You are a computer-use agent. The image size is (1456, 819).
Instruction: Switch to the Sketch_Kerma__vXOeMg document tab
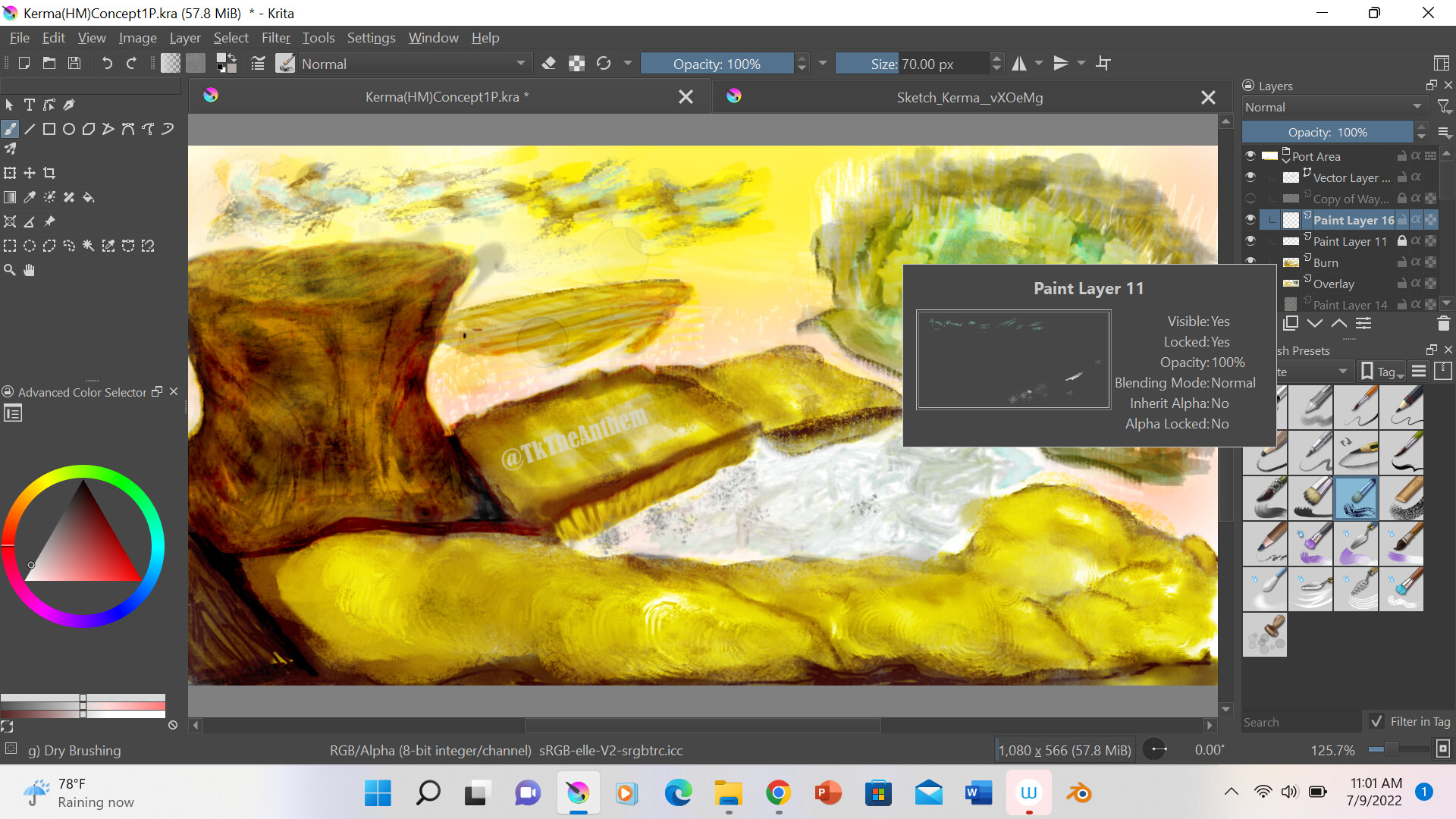point(969,98)
